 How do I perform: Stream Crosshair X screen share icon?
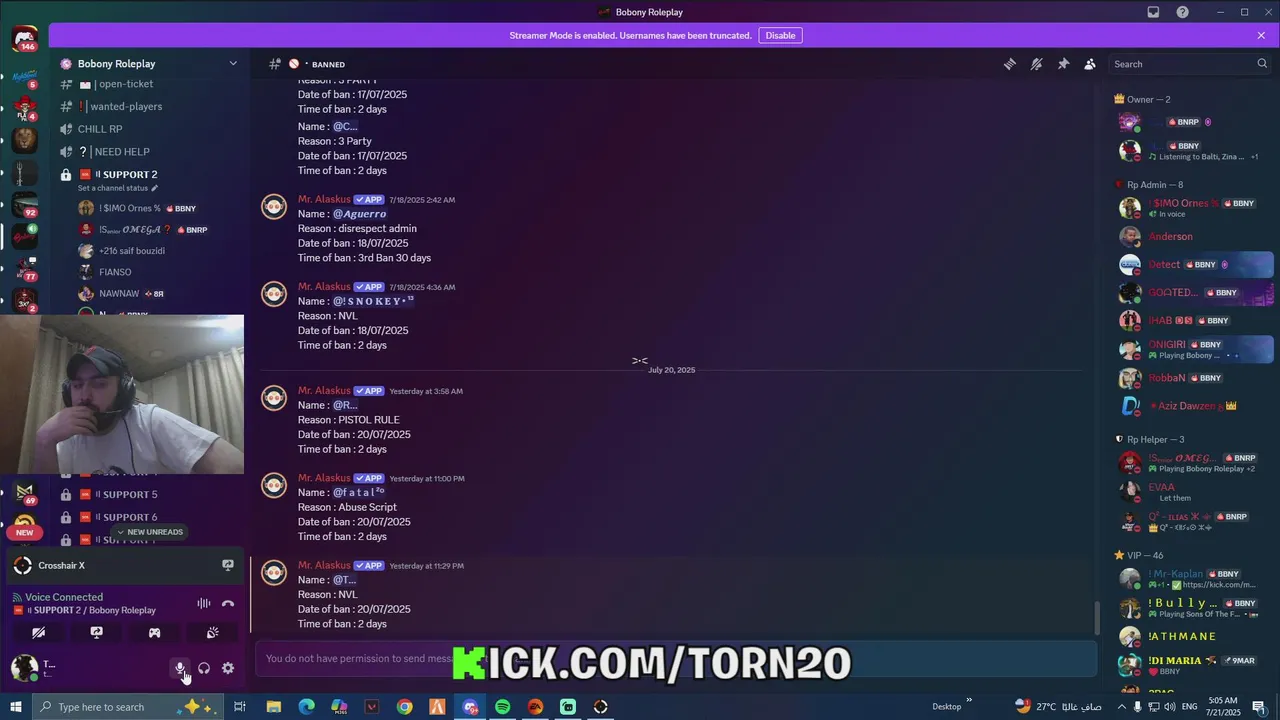click(228, 566)
